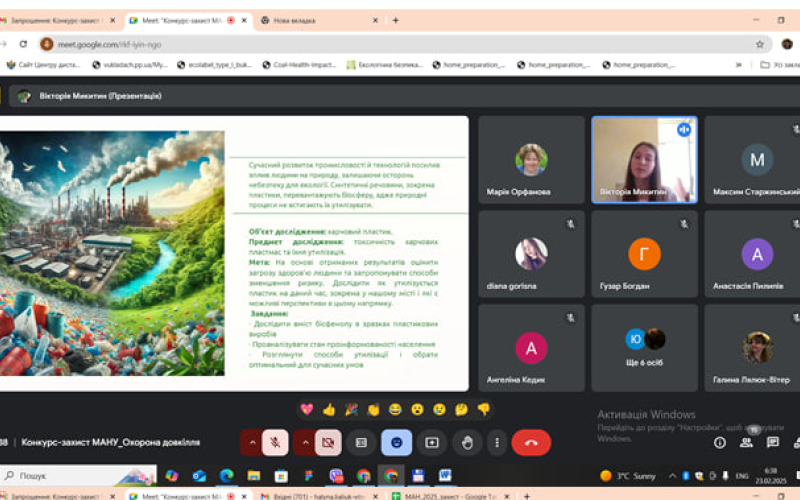Launch Microsoft Word from the taskbar

445,476
